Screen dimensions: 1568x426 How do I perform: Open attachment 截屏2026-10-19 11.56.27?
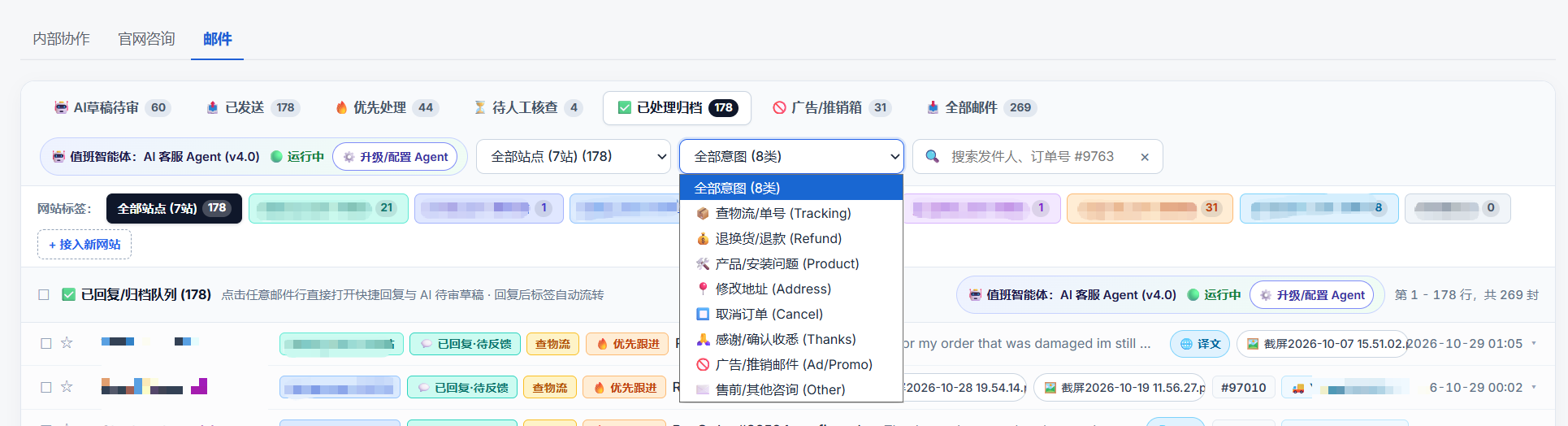pyautogui.click(x=1120, y=388)
